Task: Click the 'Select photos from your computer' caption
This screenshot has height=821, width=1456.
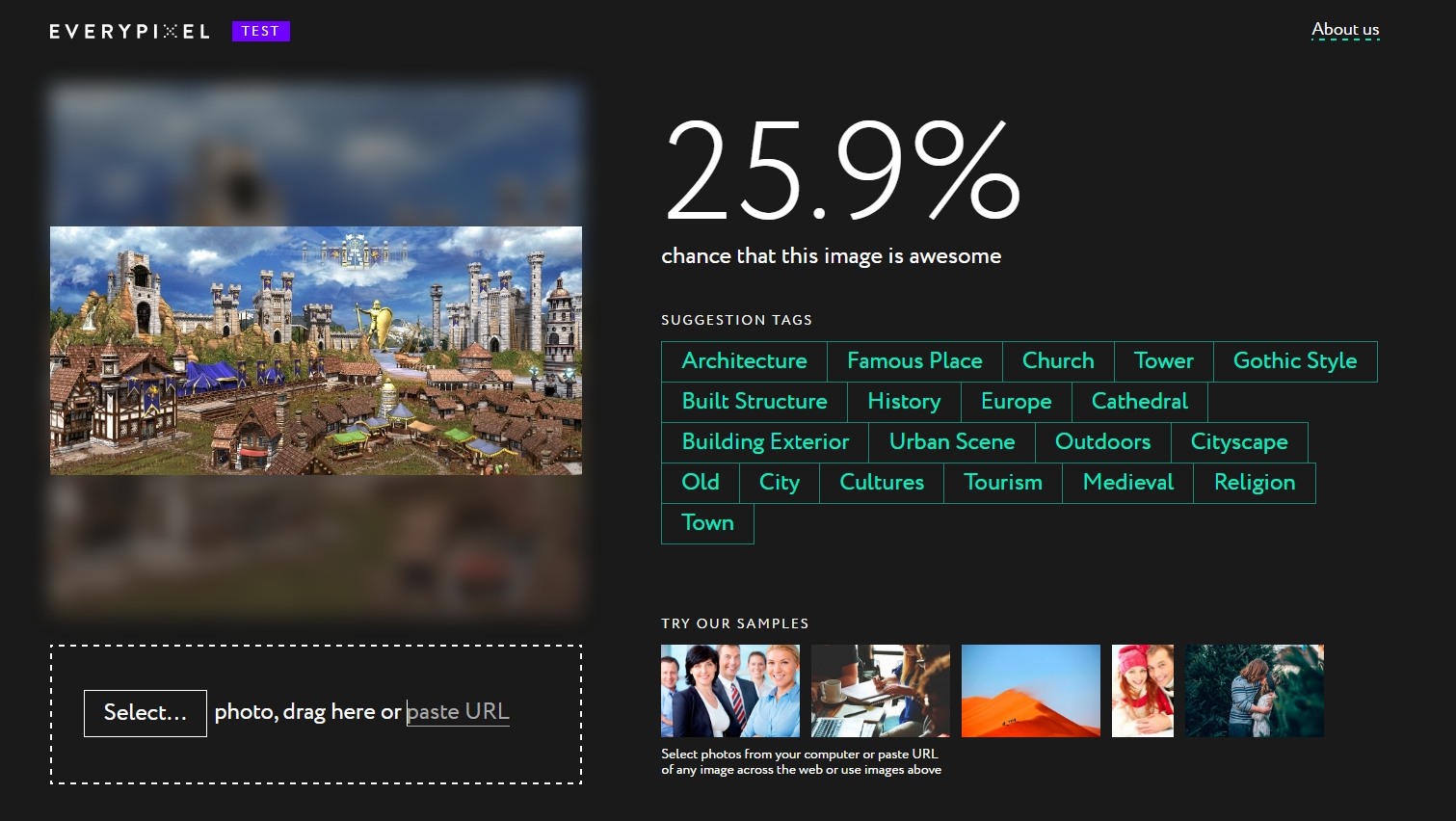Action: point(801,761)
